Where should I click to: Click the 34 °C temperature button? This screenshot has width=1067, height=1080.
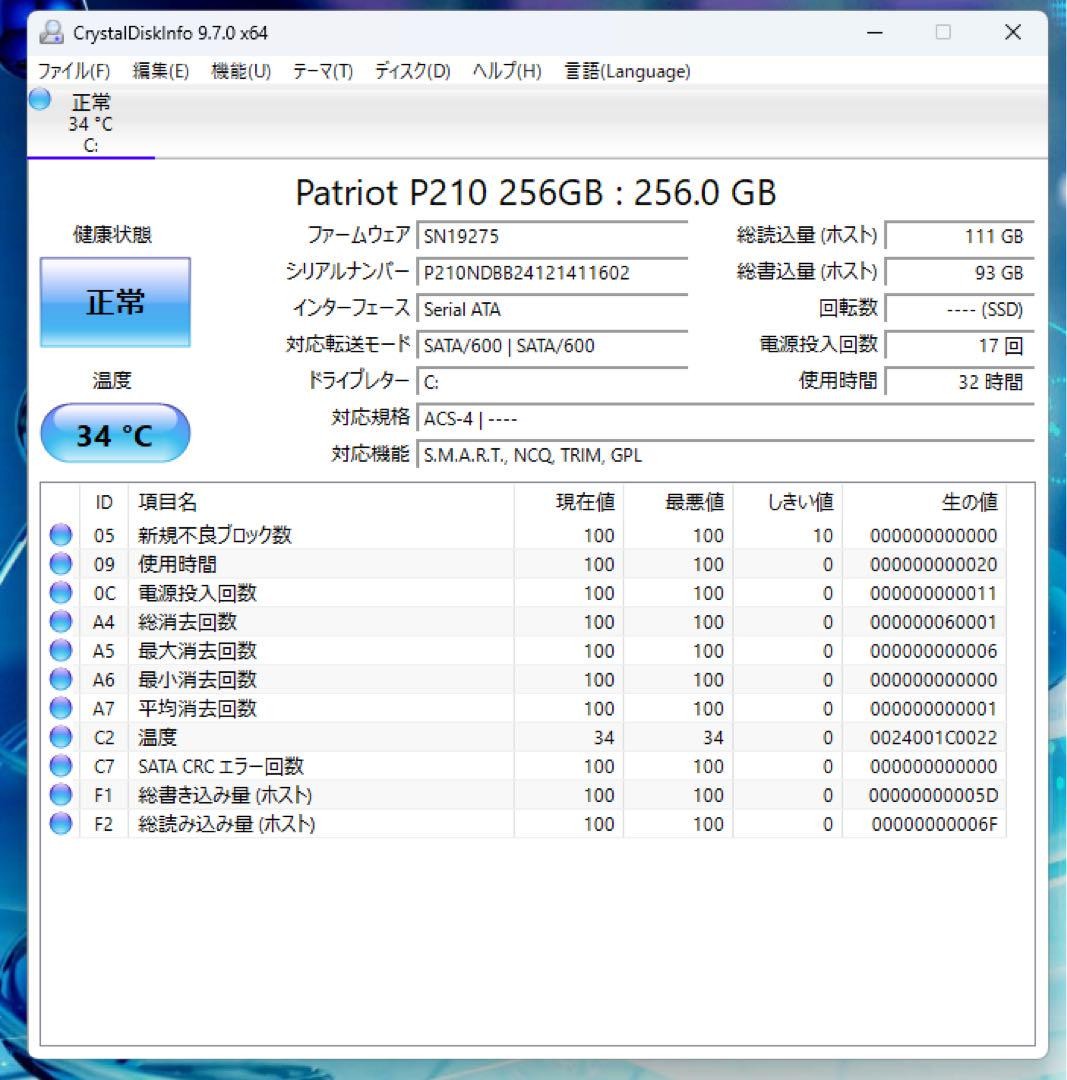click(x=115, y=433)
